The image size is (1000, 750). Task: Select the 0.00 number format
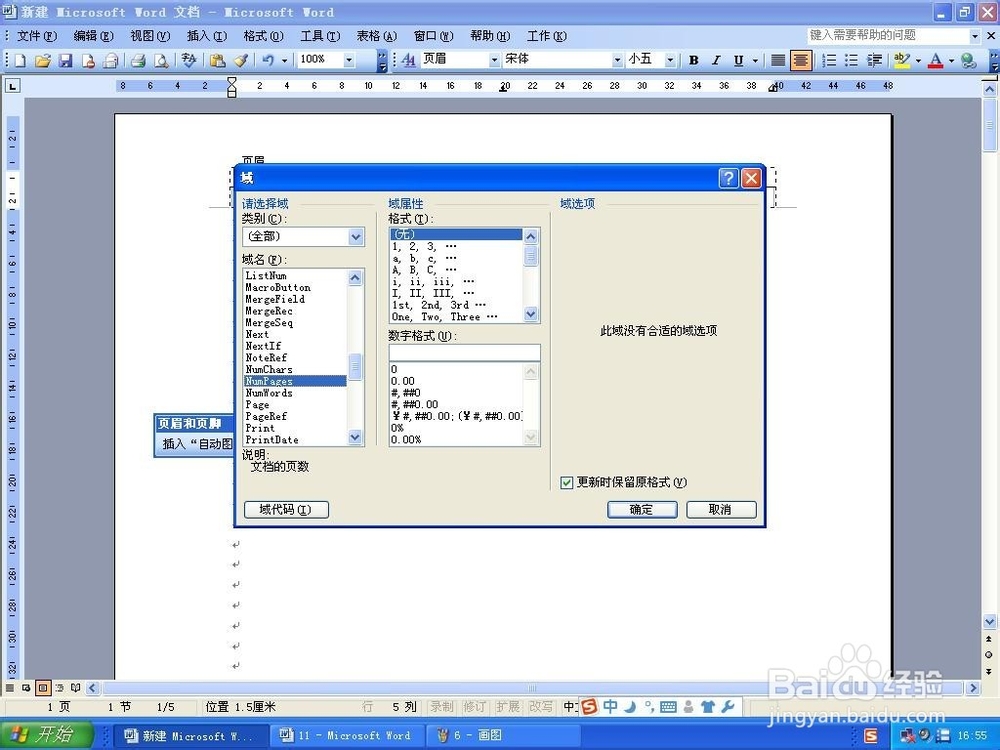457,381
